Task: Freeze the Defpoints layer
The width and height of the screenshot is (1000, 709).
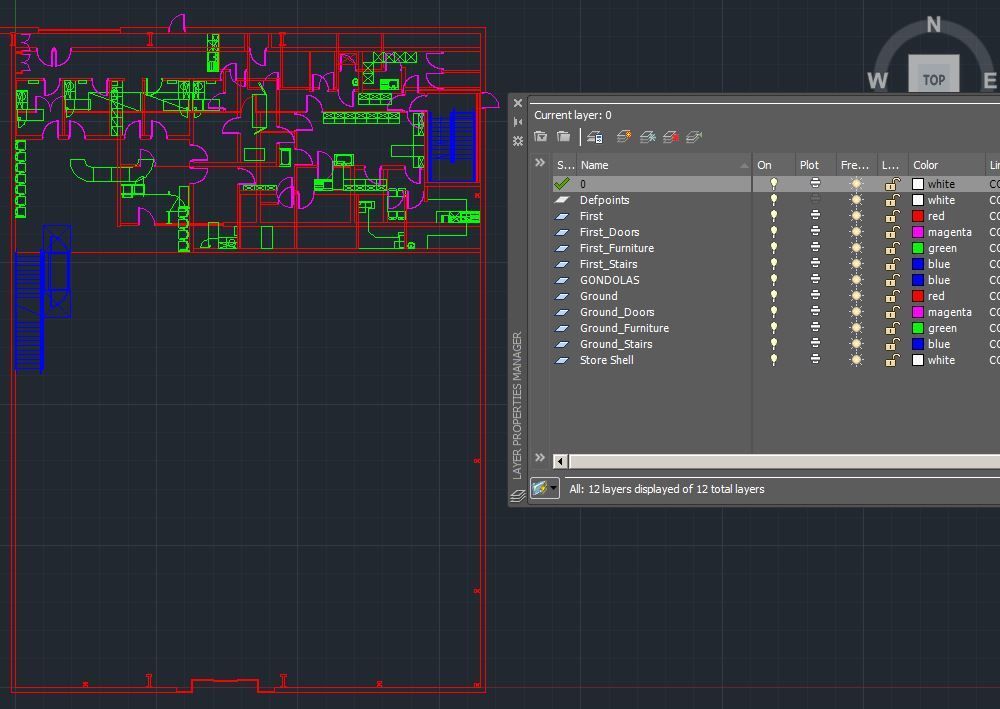Action: [x=856, y=200]
